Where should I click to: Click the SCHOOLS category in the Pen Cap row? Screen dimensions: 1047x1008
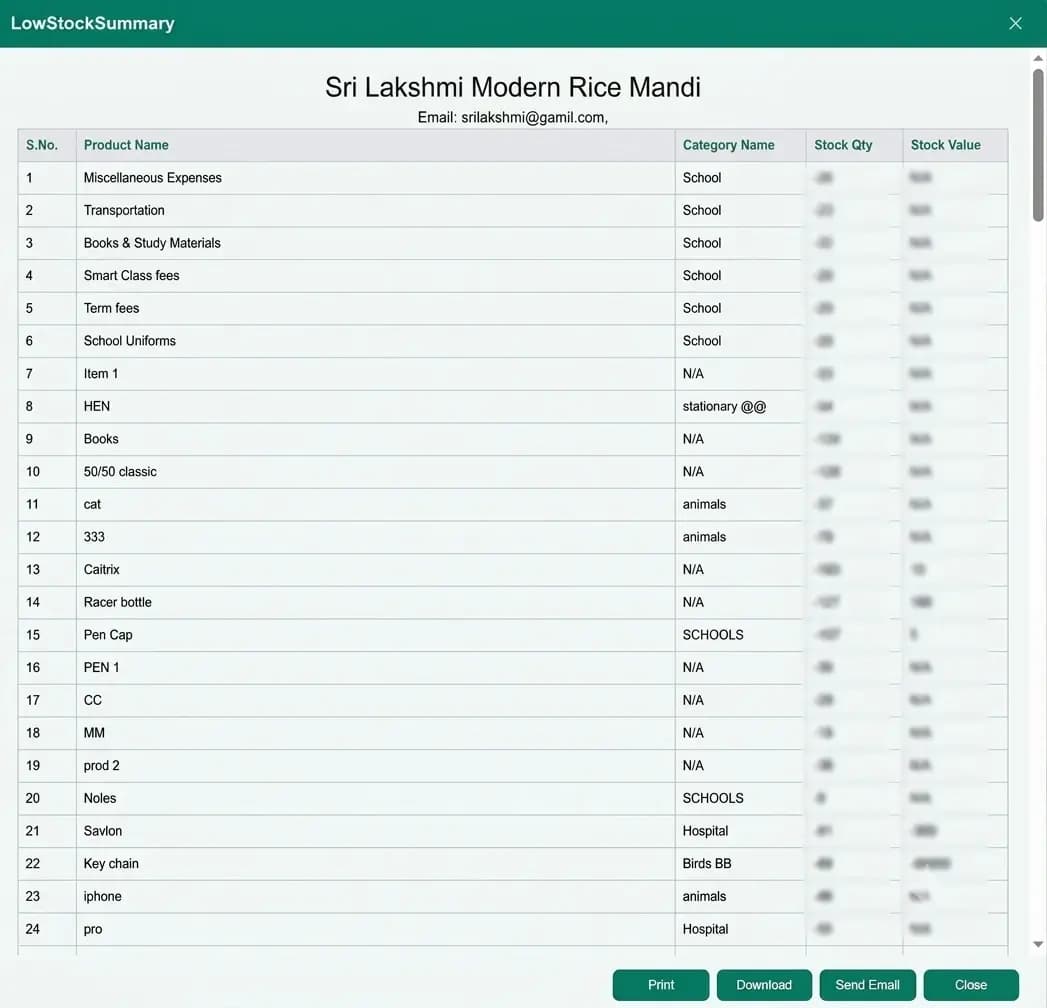coord(740,636)
